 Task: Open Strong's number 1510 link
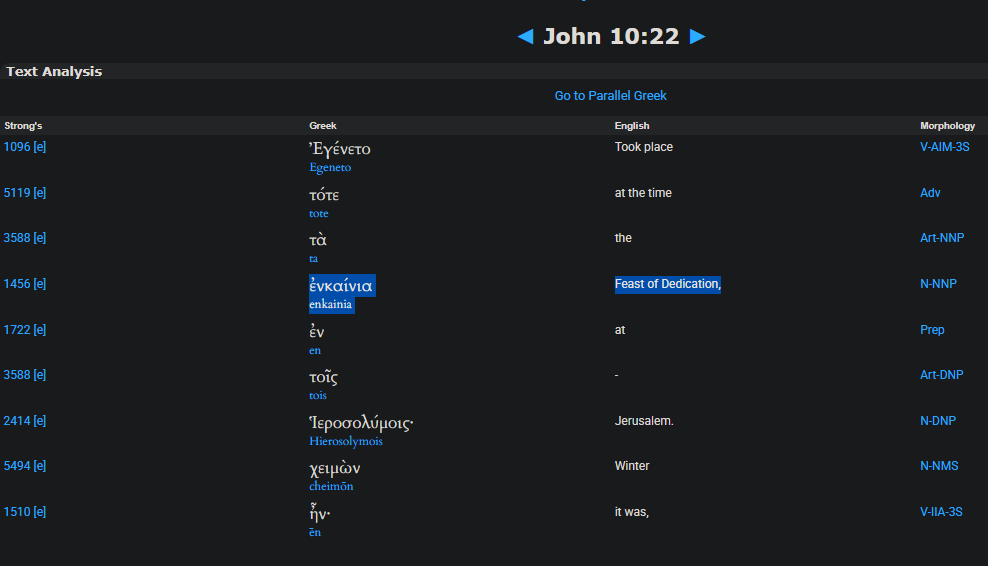17,512
